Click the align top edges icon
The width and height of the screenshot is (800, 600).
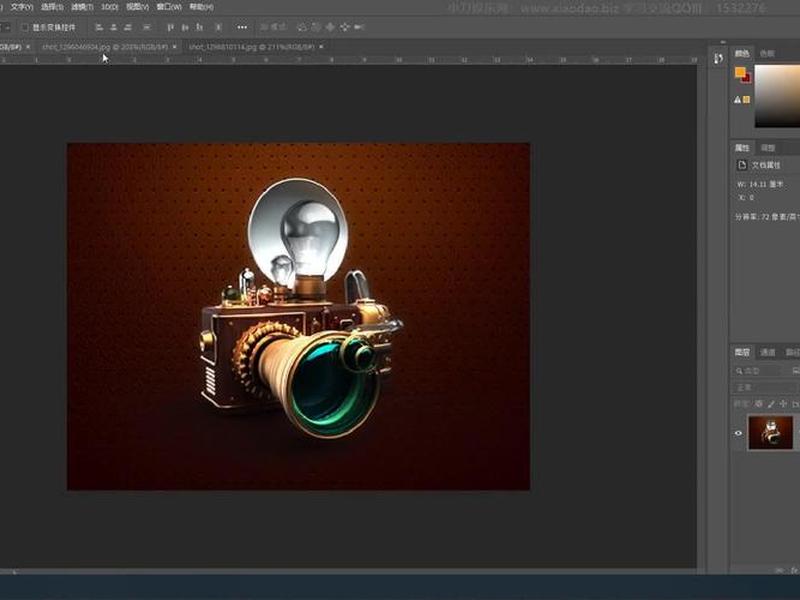(171, 27)
